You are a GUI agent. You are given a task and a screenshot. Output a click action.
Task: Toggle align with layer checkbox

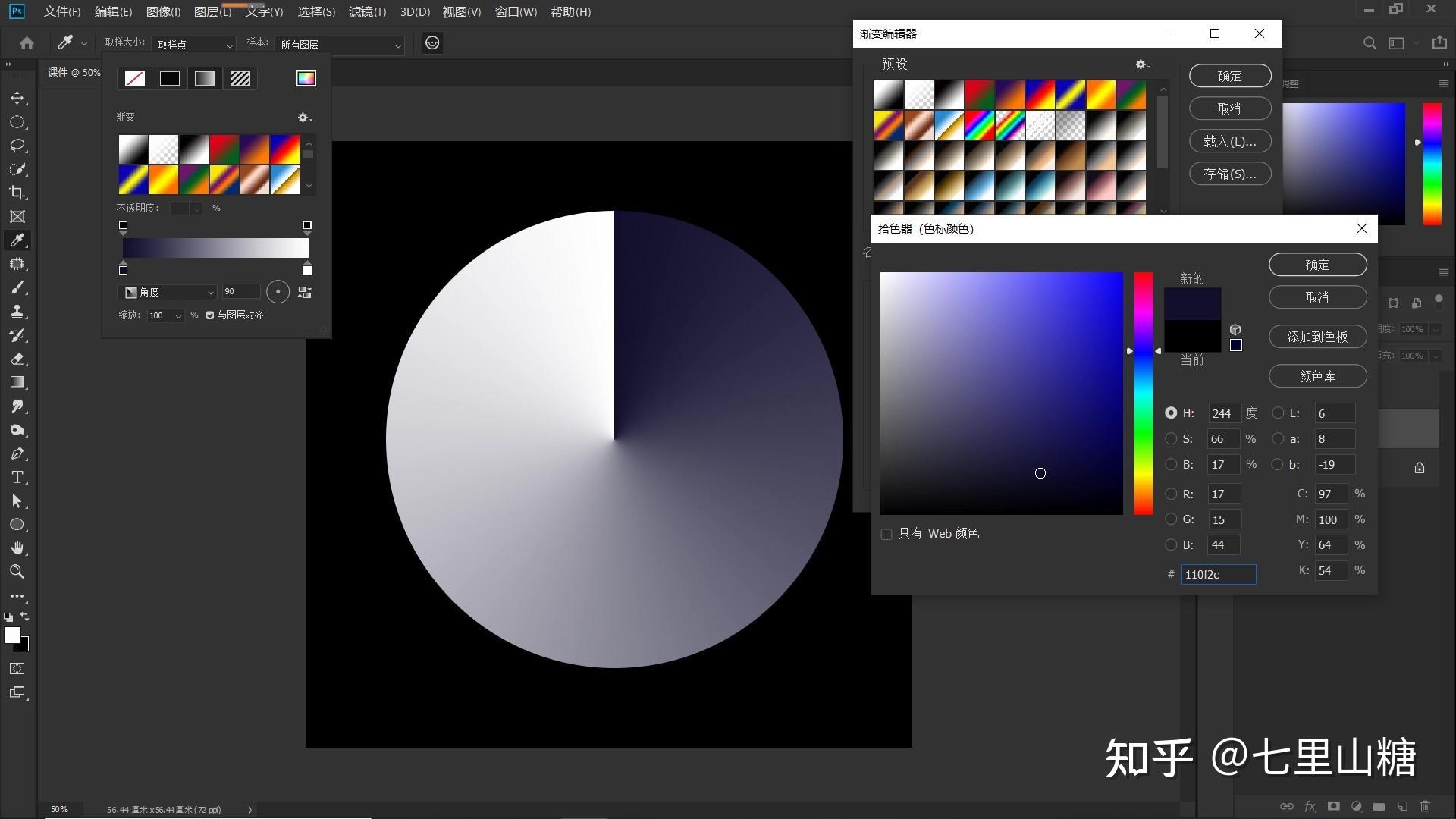tap(210, 315)
